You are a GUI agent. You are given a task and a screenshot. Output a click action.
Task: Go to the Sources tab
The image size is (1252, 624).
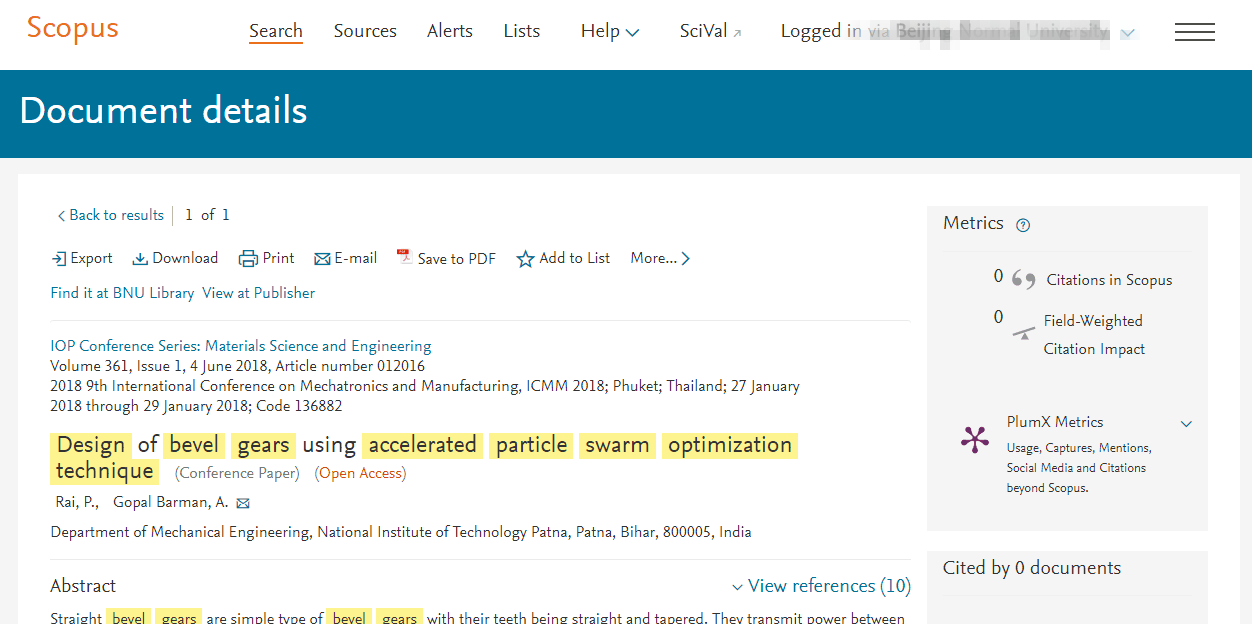pyautogui.click(x=365, y=31)
